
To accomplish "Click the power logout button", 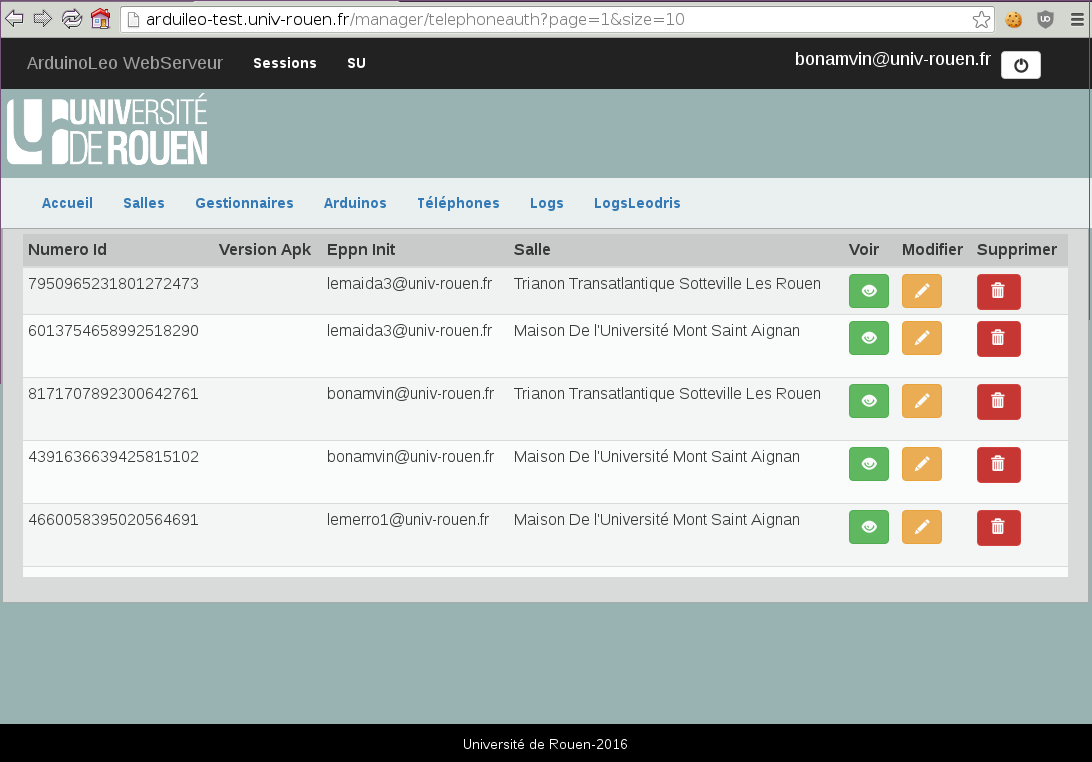I will click(1020, 65).
